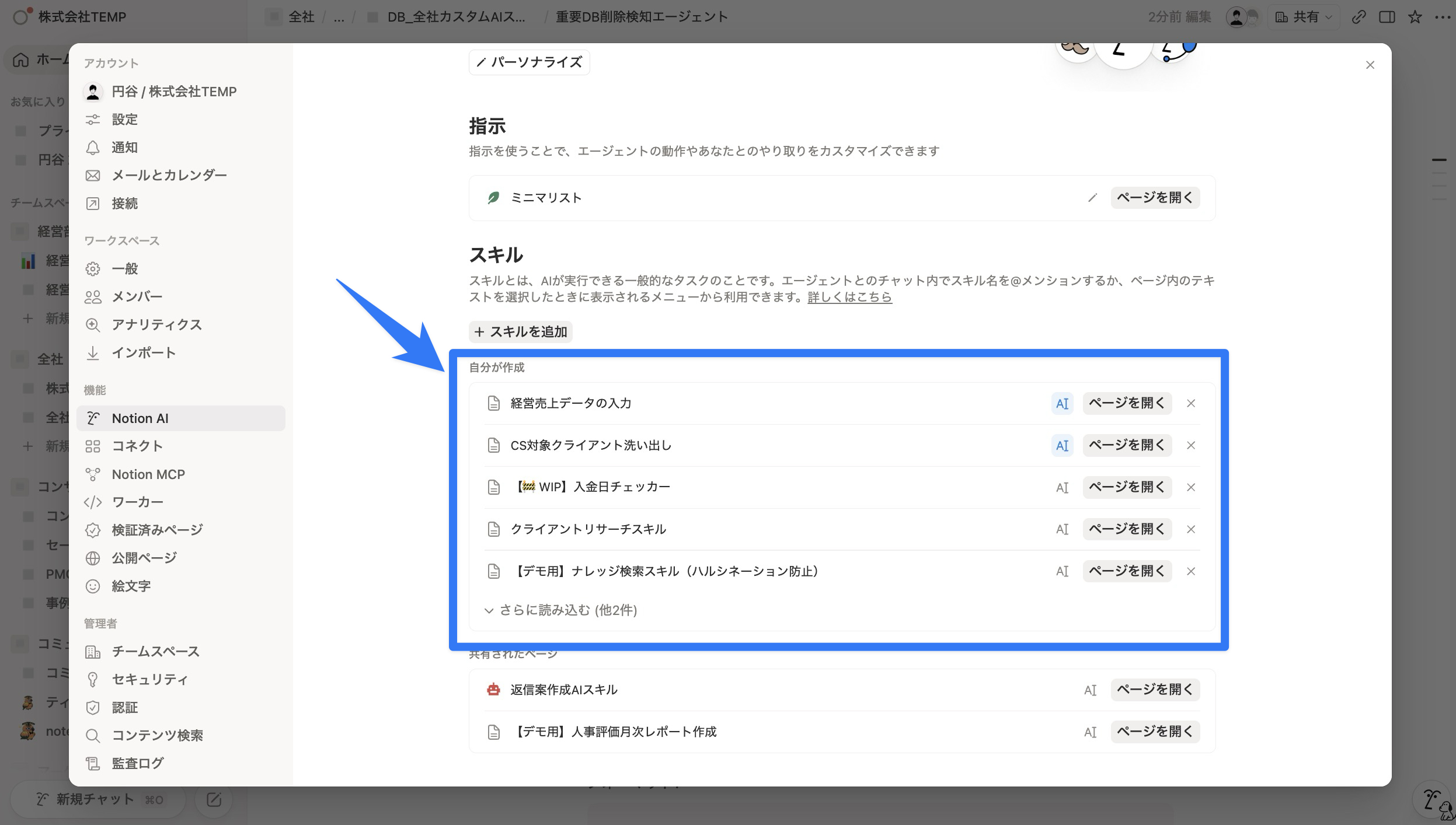Toggle AI icon for 経営売上データの入力
Viewport: 1456px width, 825px height.
[x=1062, y=403]
